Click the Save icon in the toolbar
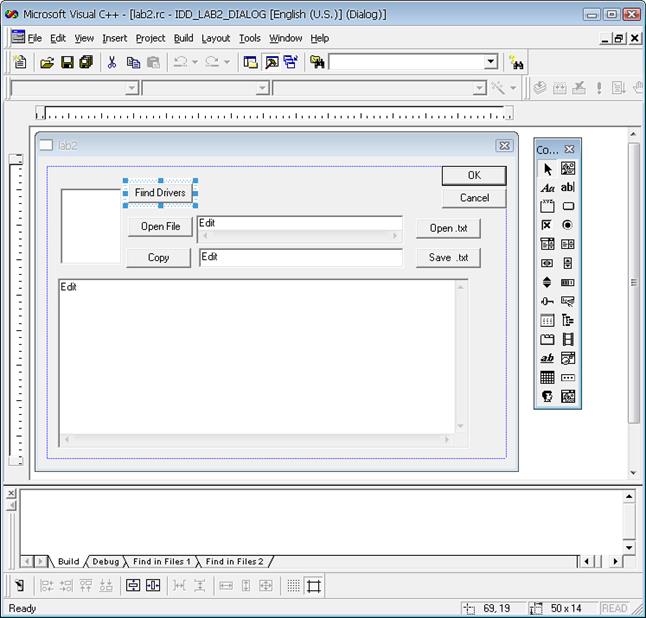 pos(67,62)
